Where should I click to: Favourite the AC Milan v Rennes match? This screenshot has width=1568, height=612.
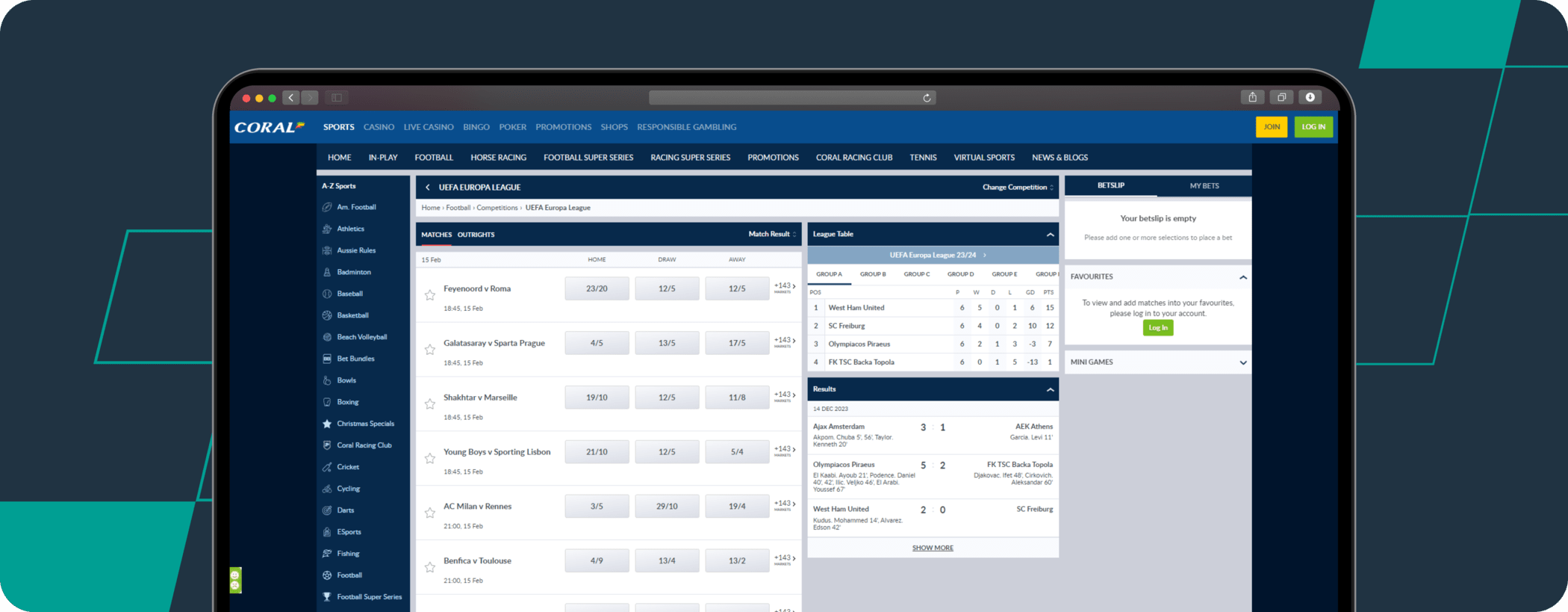coord(430,513)
